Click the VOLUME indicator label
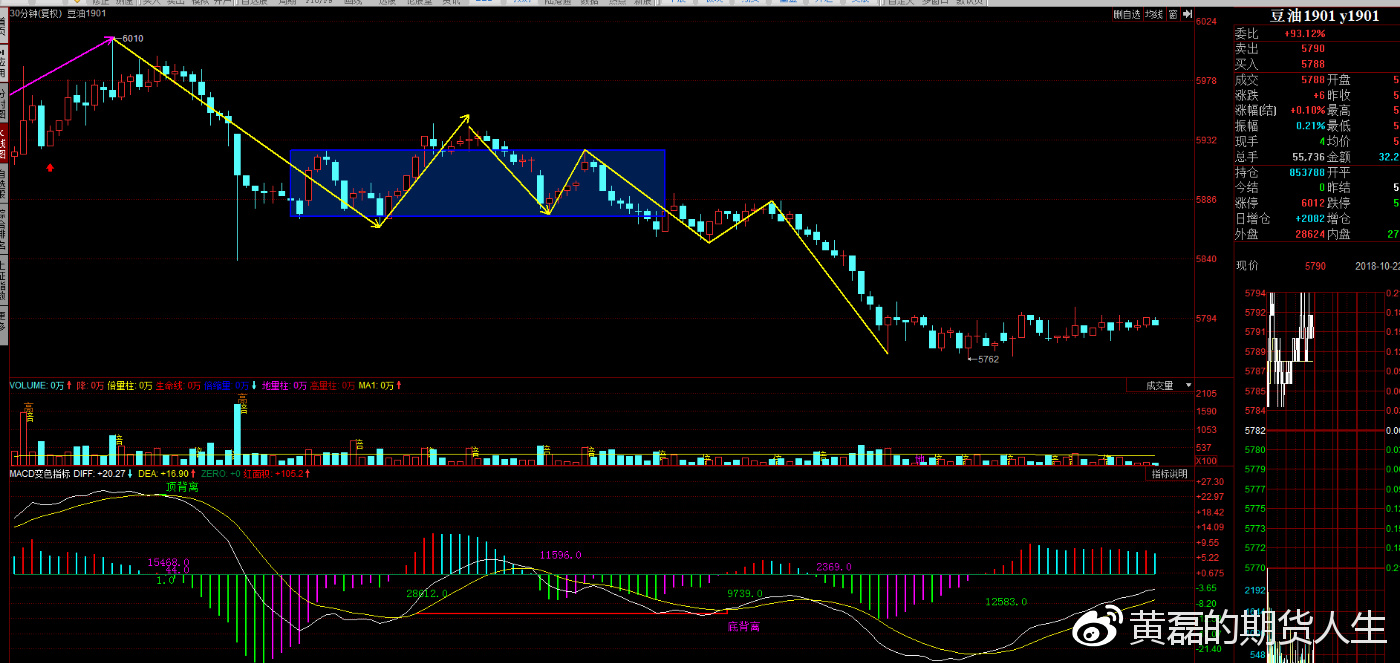 coord(29,385)
